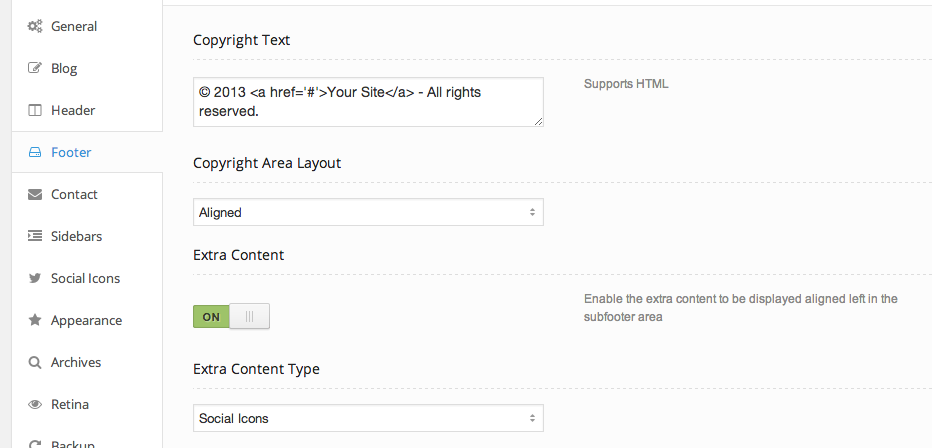
Task: Switch to the Appearance section
Action: pos(86,321)
